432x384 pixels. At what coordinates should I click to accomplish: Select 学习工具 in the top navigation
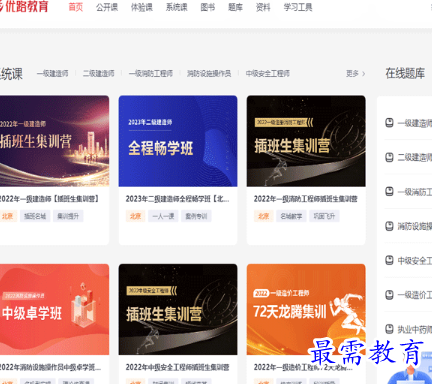click(298, 7)
